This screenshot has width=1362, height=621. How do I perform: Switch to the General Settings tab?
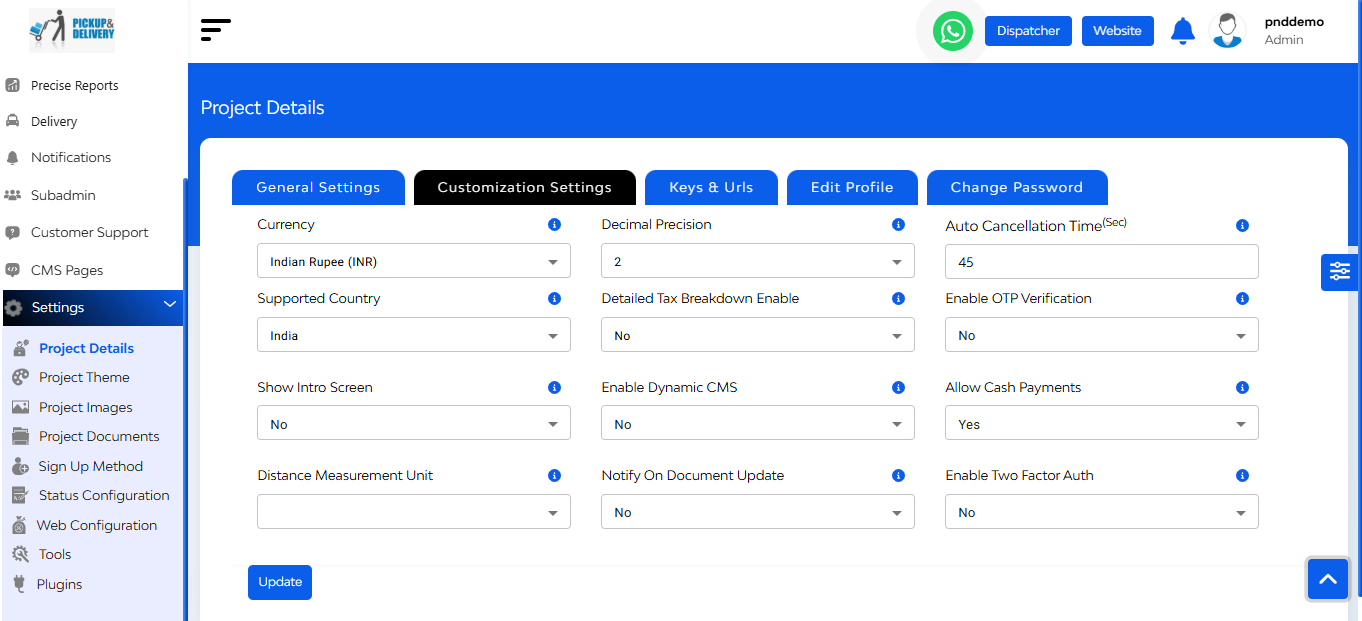318,187
